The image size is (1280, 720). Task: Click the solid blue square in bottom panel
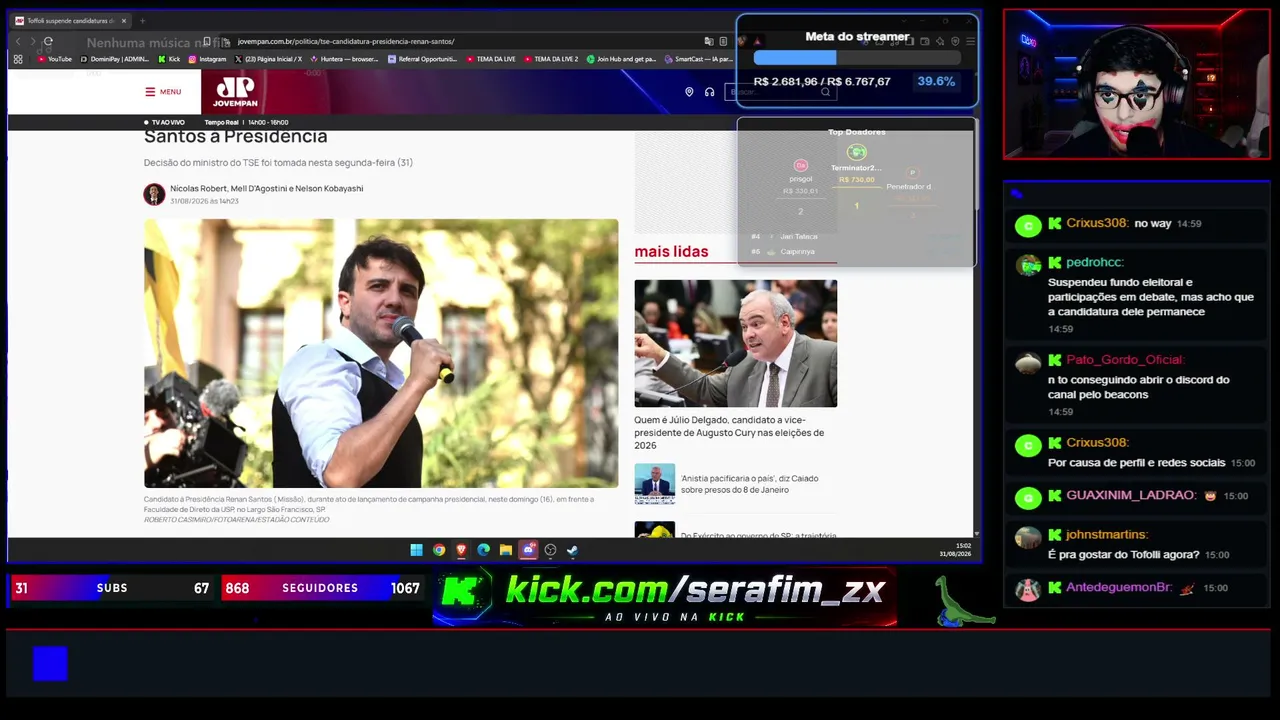pyautogui.click(x=50, y=664)
